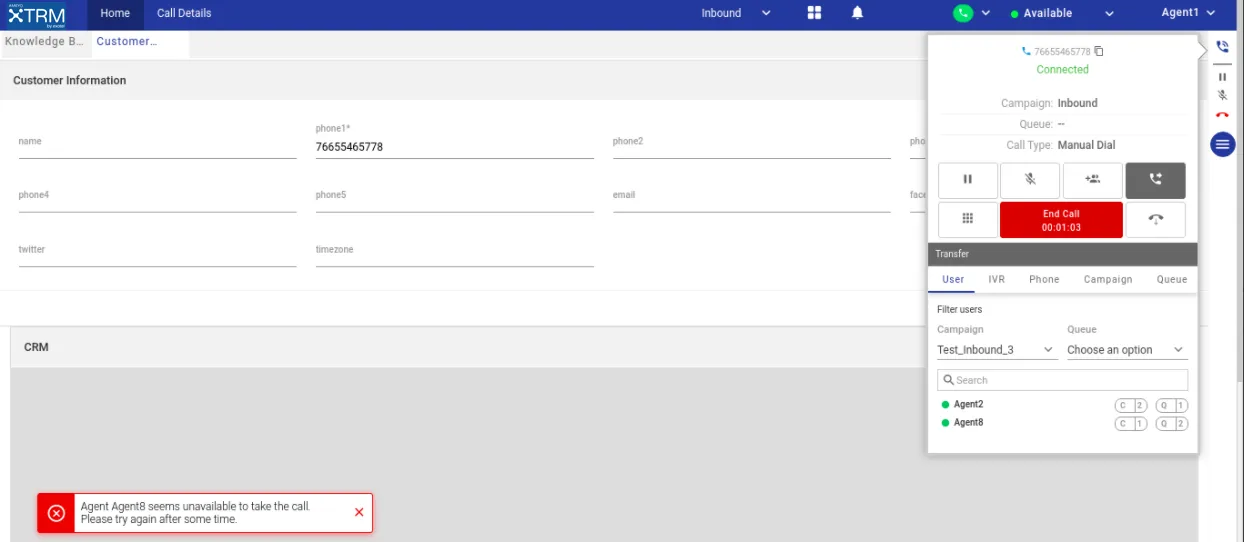Mute microphone in the call panel
This screenshot has height=542, width=1244.
tap(1030, 180)
